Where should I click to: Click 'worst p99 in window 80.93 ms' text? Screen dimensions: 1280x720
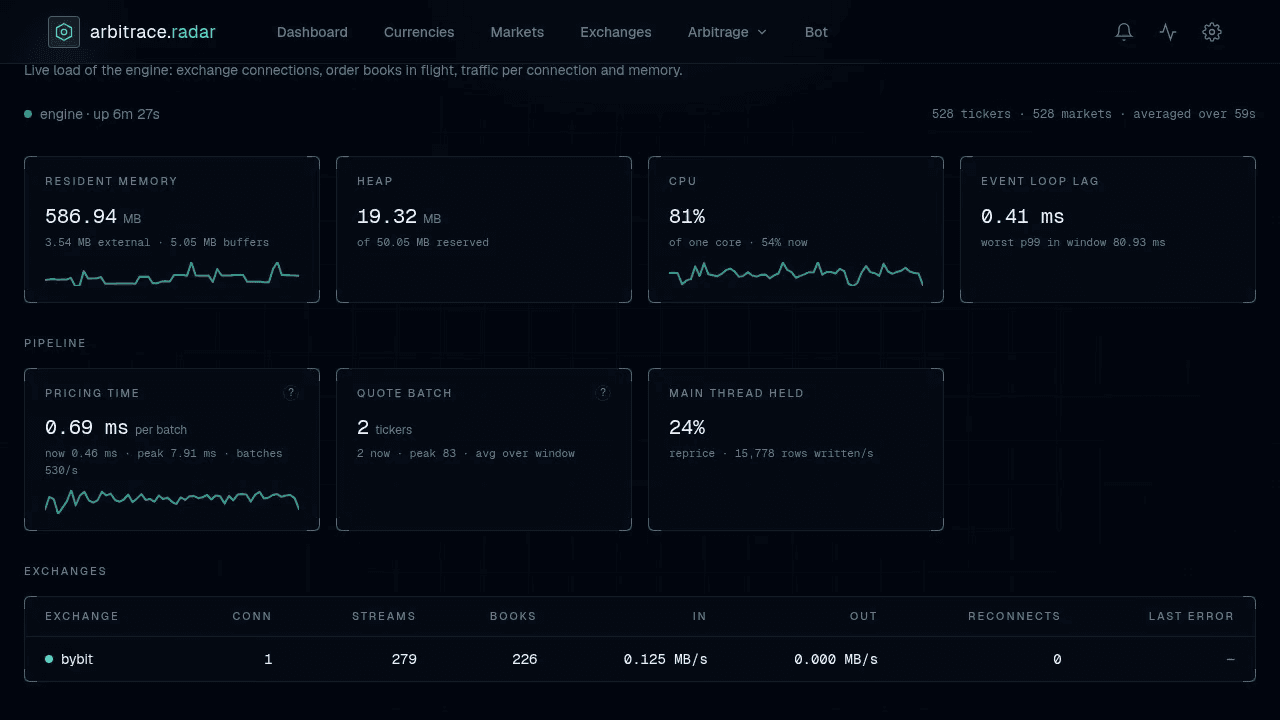click(x=1073, y=242)
